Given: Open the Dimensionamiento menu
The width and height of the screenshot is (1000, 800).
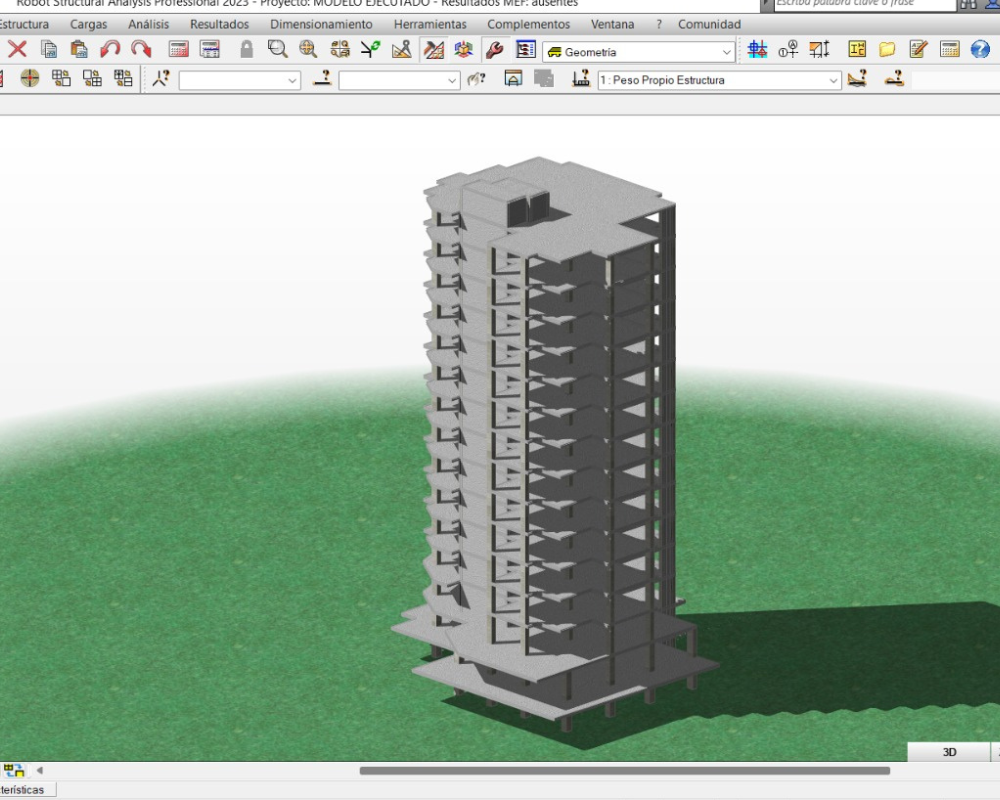Looking at the screenshot, I should [x=321, y=24].
